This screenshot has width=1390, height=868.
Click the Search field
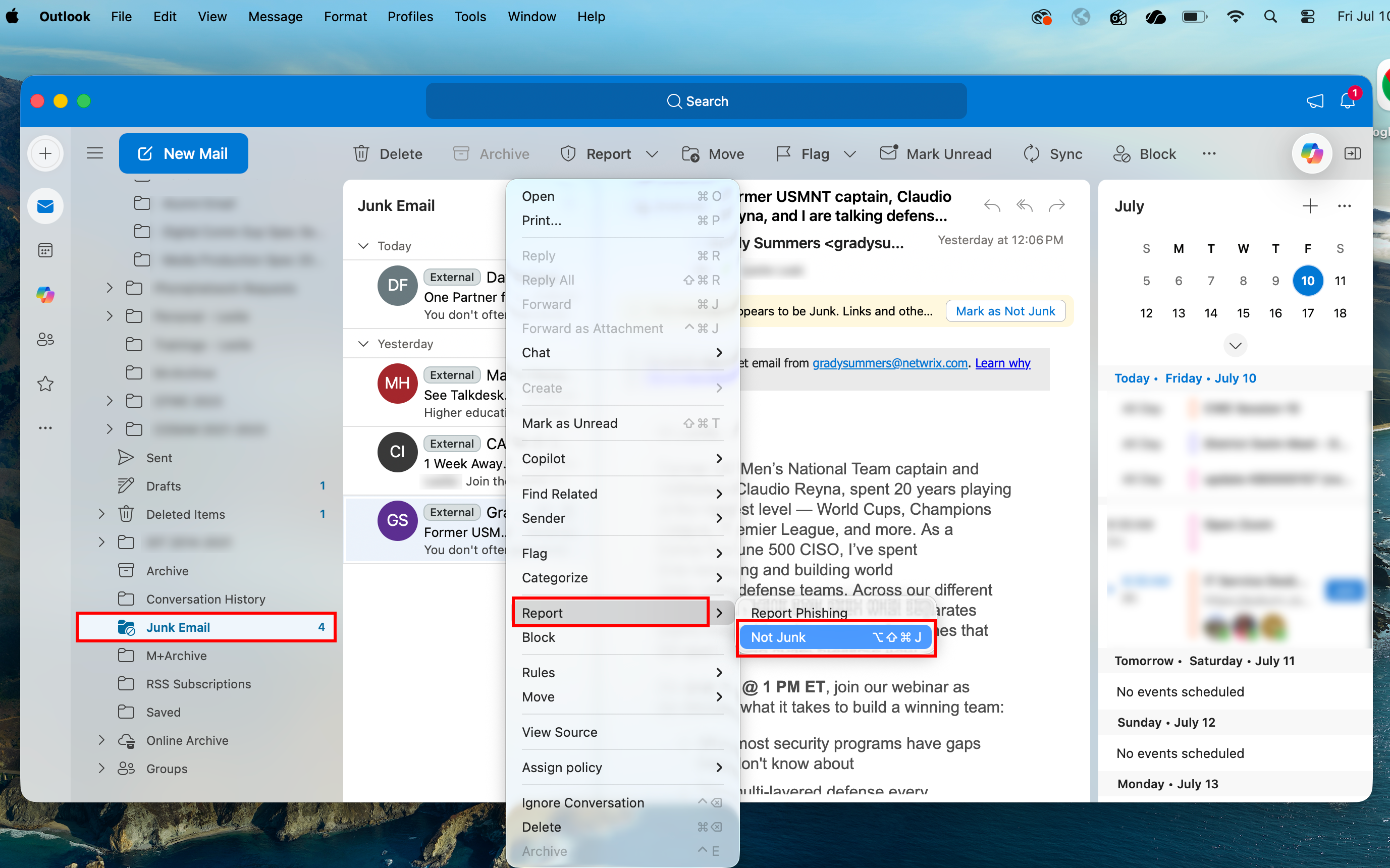696,101
